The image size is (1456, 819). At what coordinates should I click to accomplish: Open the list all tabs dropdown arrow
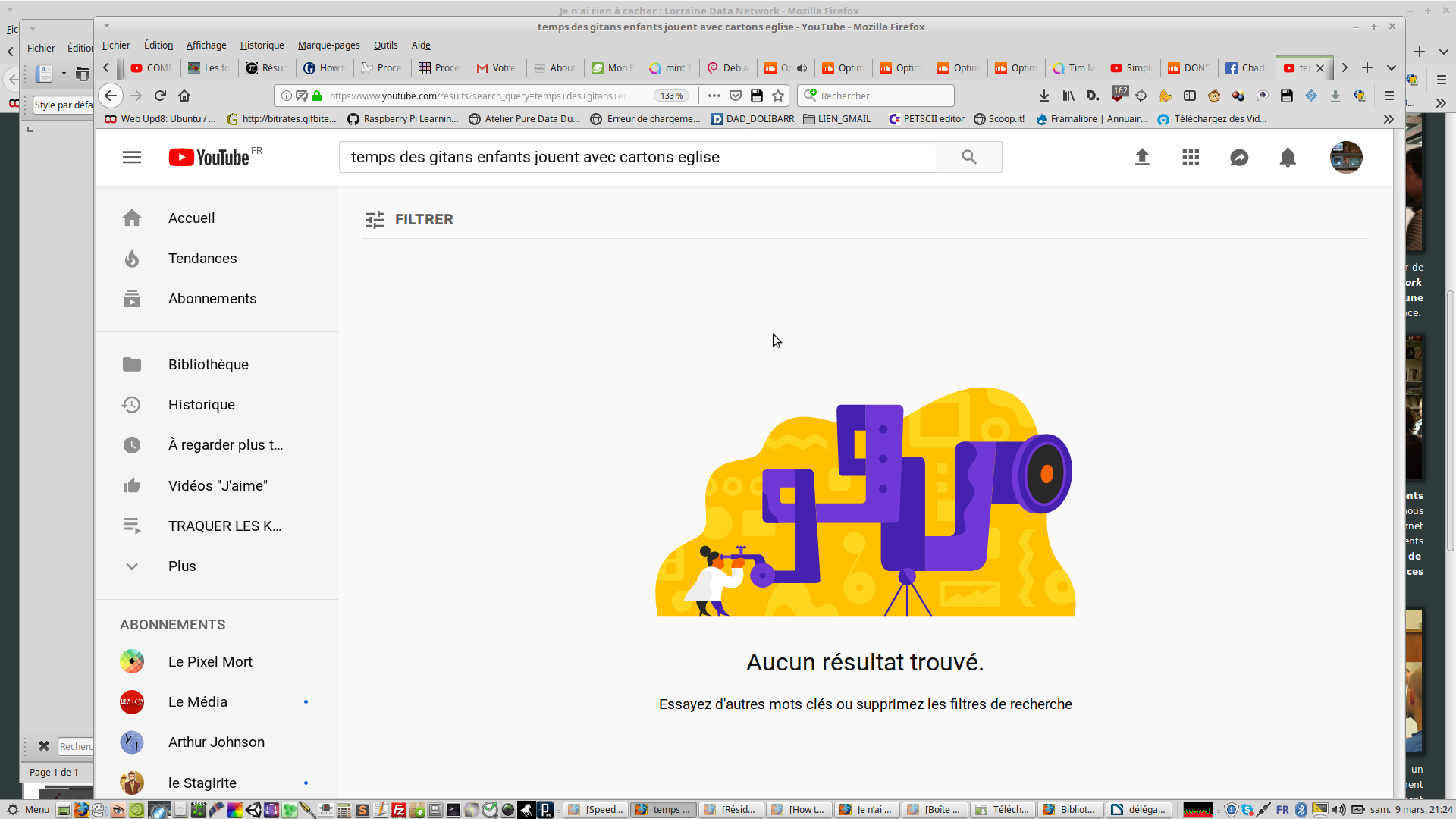coord(1392,67)
